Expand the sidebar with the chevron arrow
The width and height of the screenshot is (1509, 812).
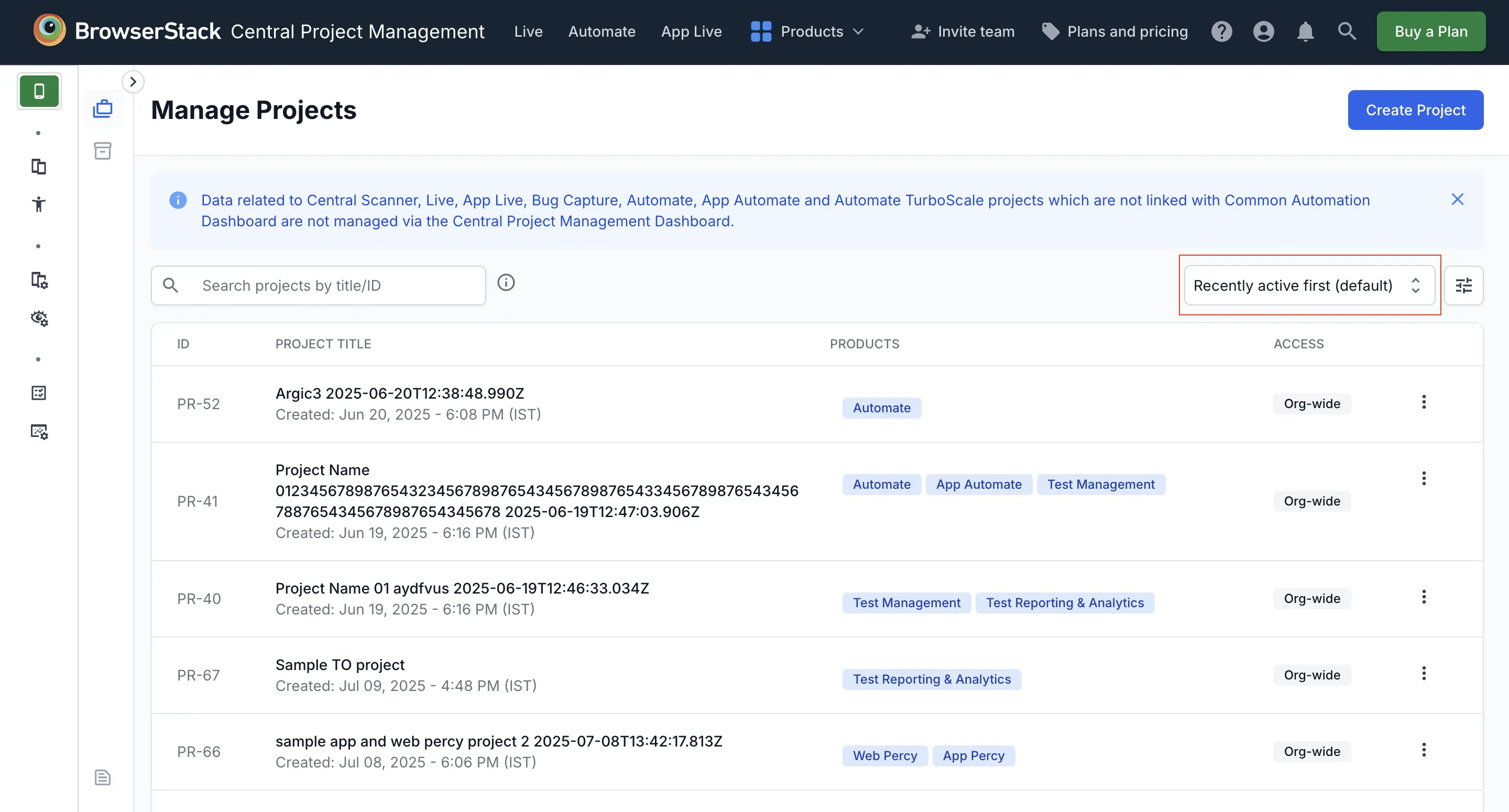click(133, 81)
